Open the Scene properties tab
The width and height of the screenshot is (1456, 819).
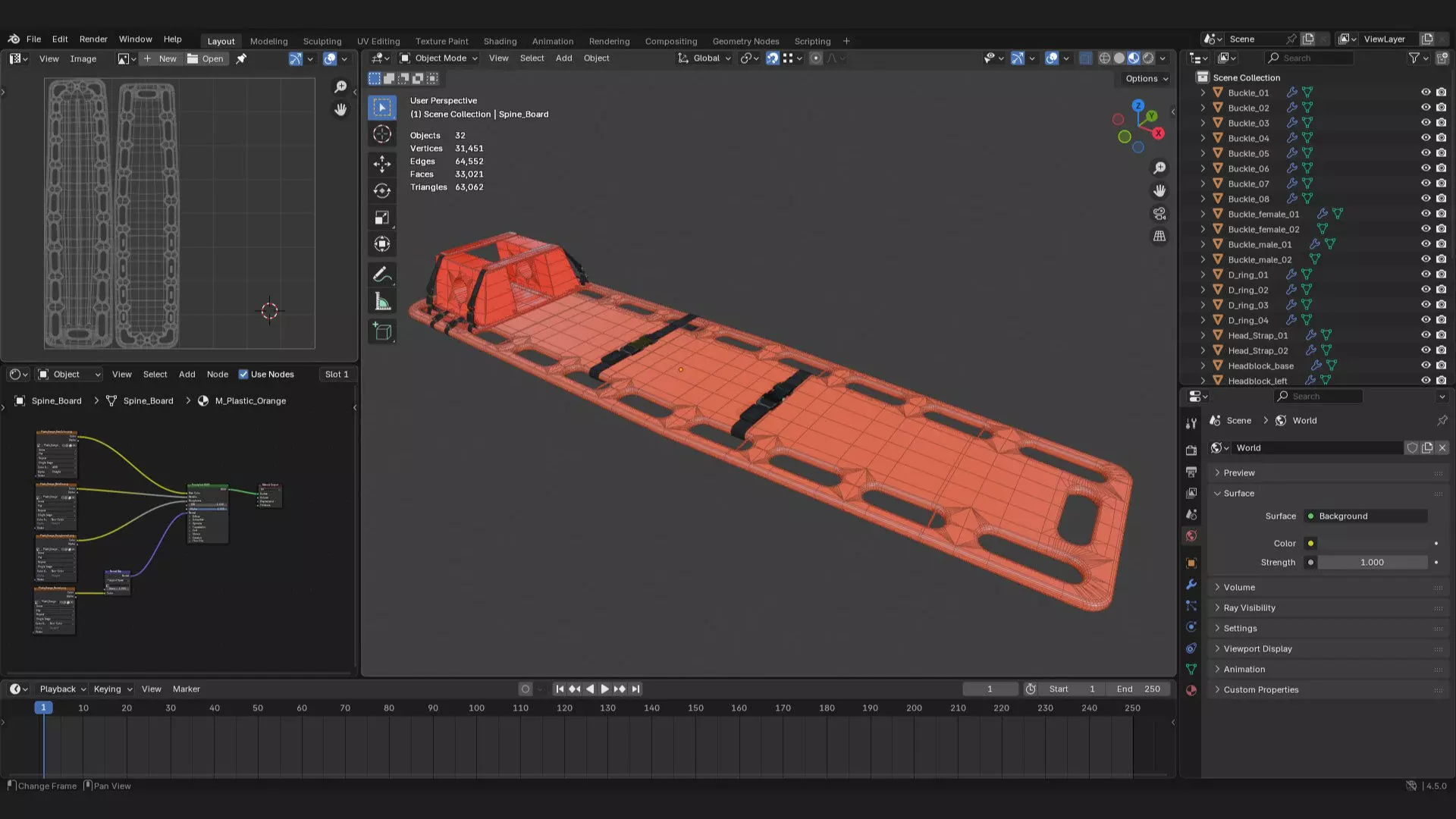point(1191,514)
